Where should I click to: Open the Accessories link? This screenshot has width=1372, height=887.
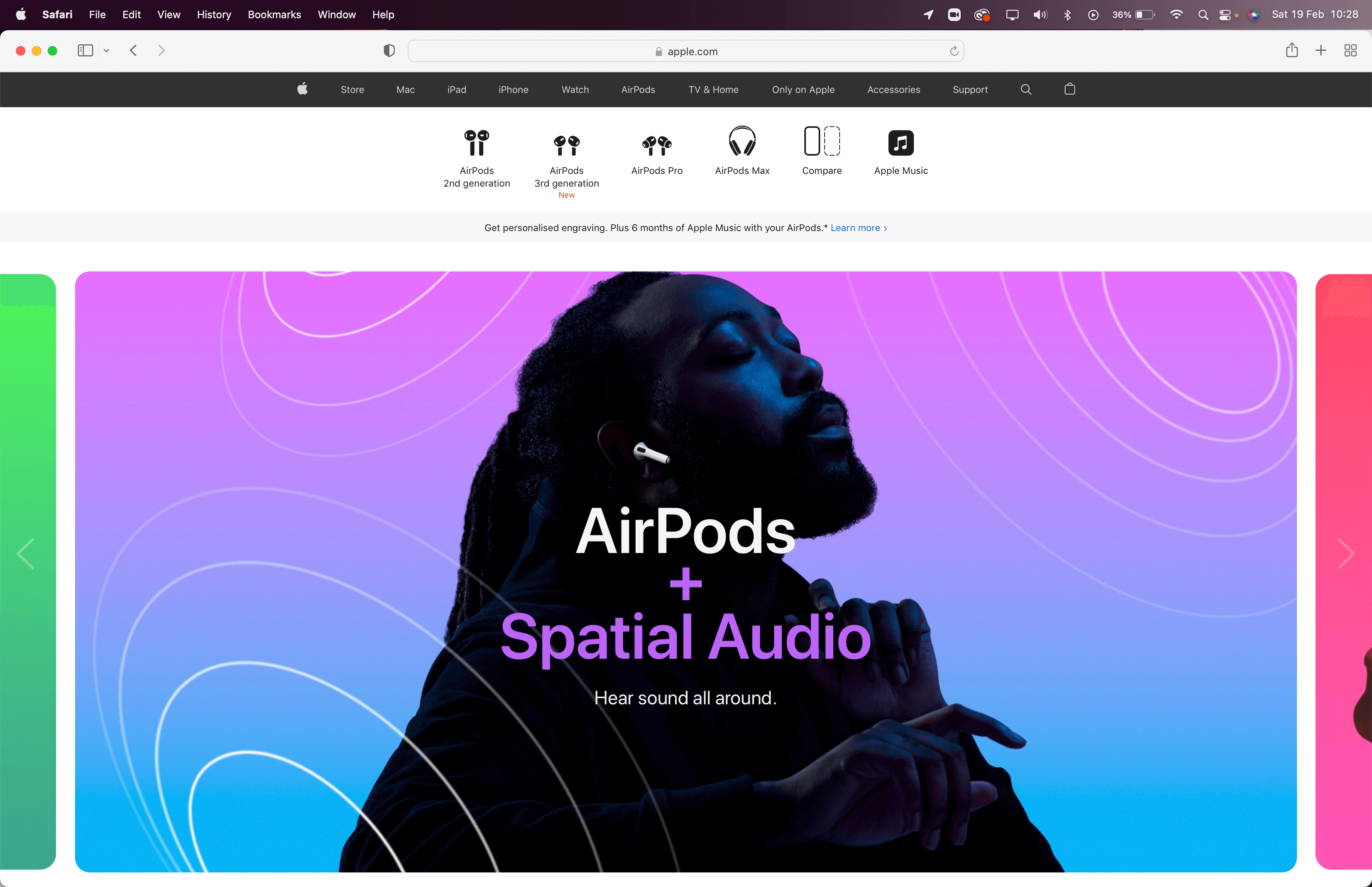(x=894, y=89)
